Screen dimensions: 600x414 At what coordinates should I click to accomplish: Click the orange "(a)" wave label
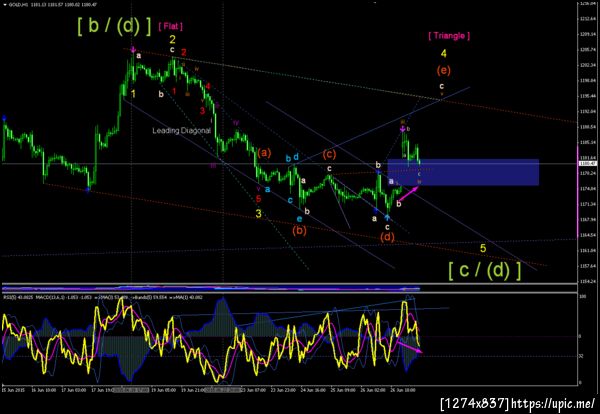(264, 153)
